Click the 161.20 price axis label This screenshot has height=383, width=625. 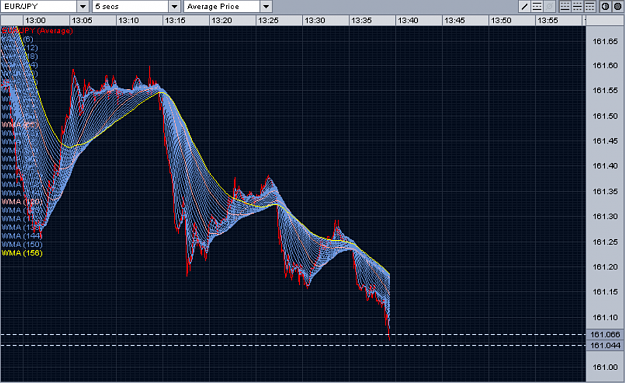coord(605,267)
